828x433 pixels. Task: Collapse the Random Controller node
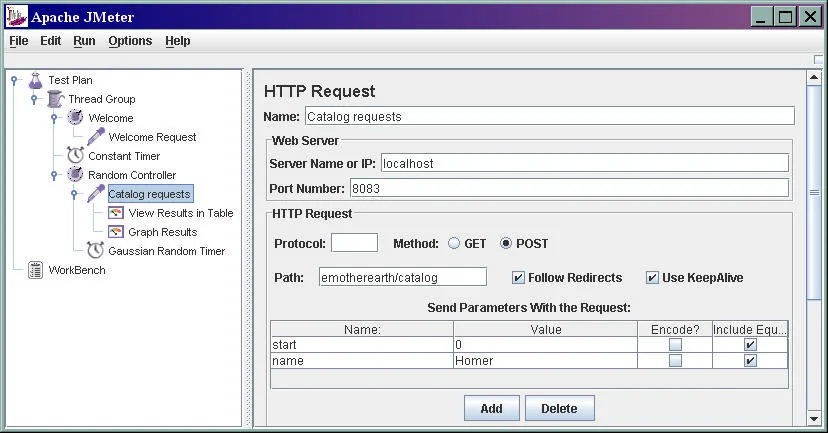[54, 175]
